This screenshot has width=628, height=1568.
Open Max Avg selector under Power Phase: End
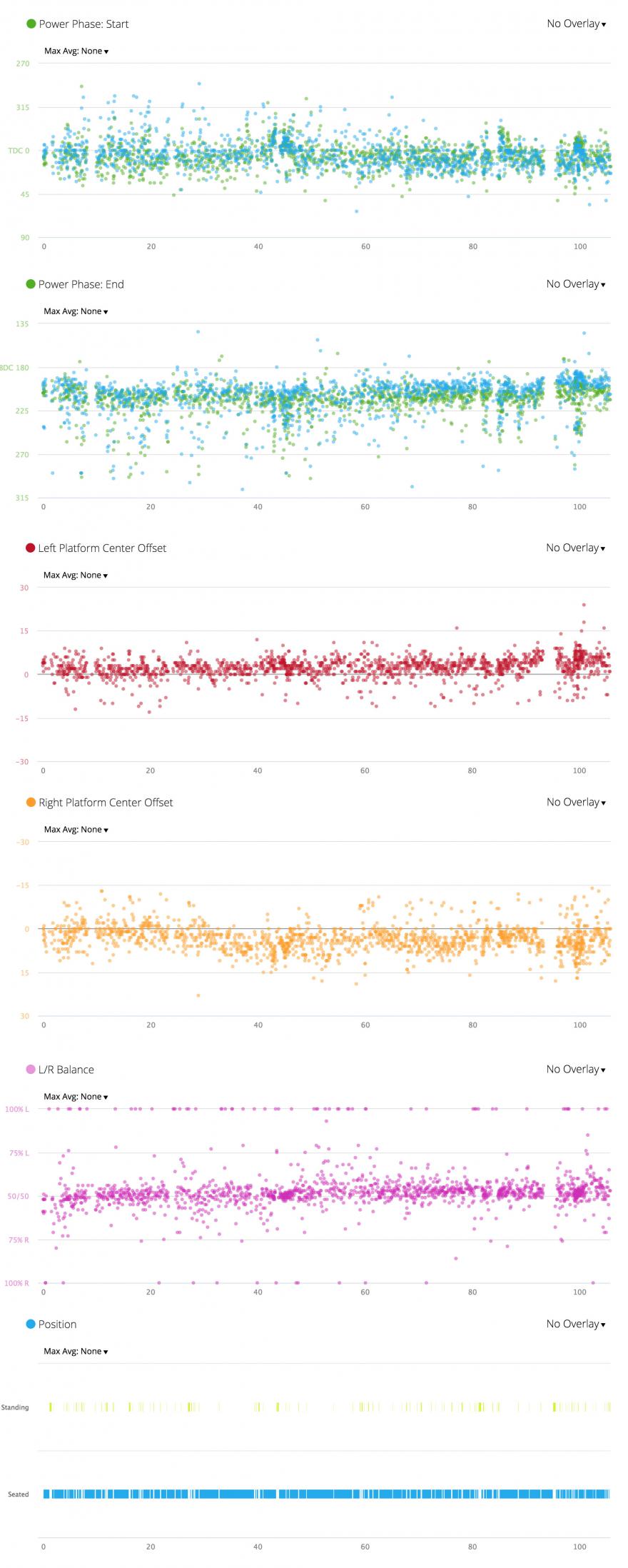pyautogui.click(x=76, y=311)
